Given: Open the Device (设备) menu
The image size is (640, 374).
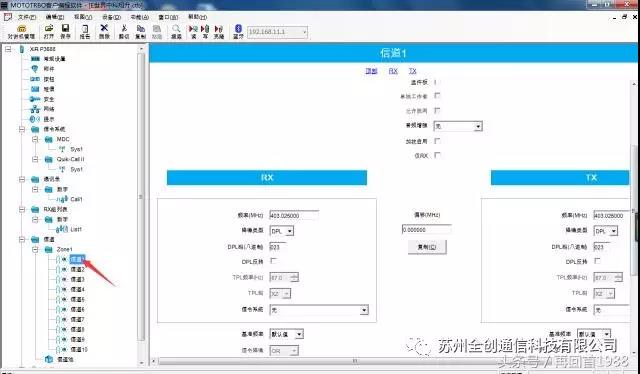Looking at the screenshot, I should click(x=111, y=17).
